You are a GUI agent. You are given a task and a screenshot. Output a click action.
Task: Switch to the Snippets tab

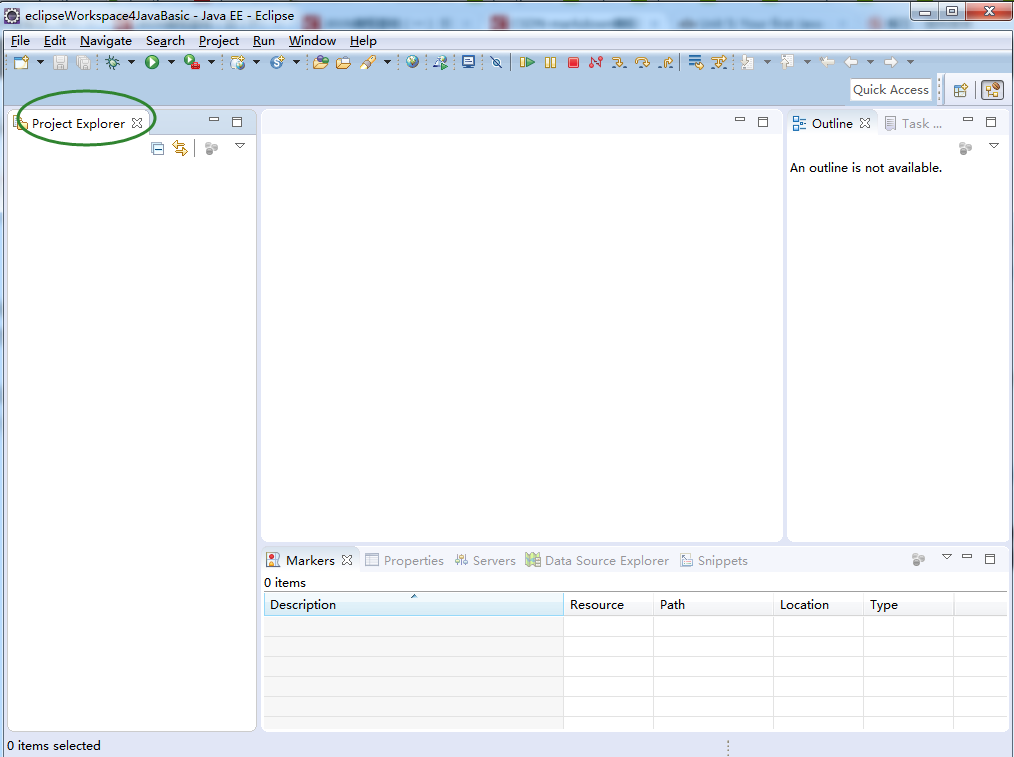[714, 560]
